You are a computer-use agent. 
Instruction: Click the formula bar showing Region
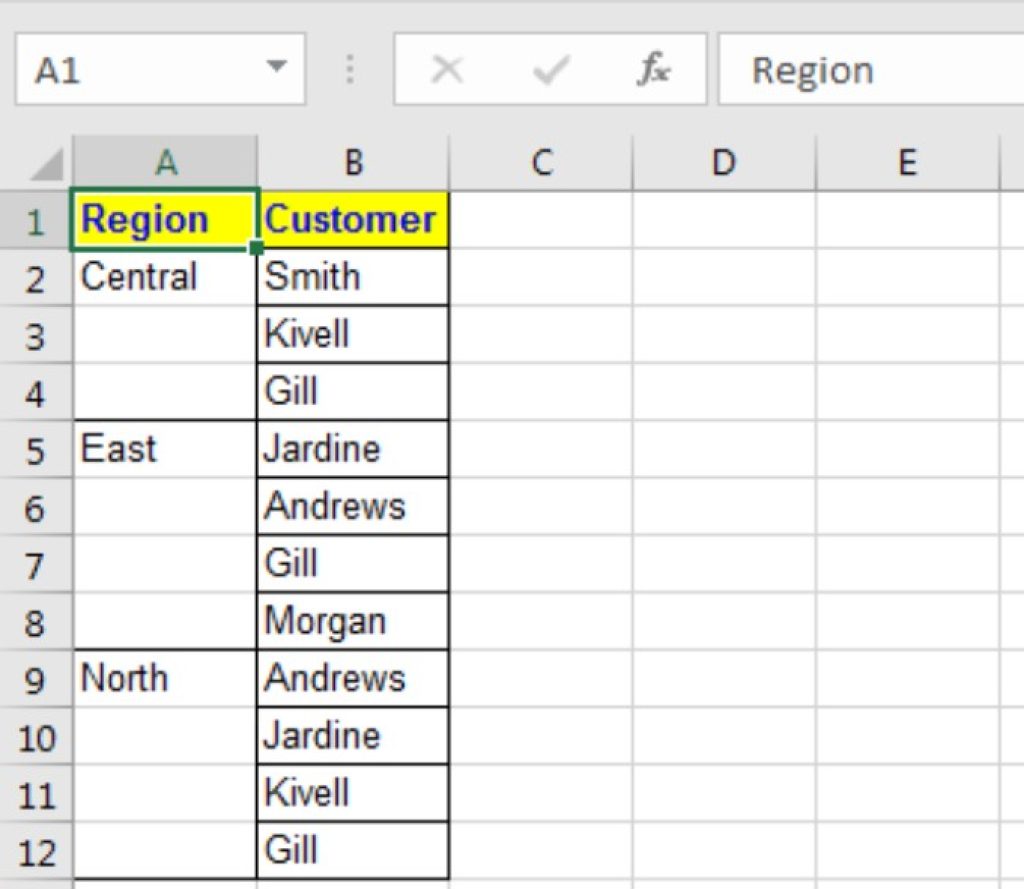(x=830, y=68)
